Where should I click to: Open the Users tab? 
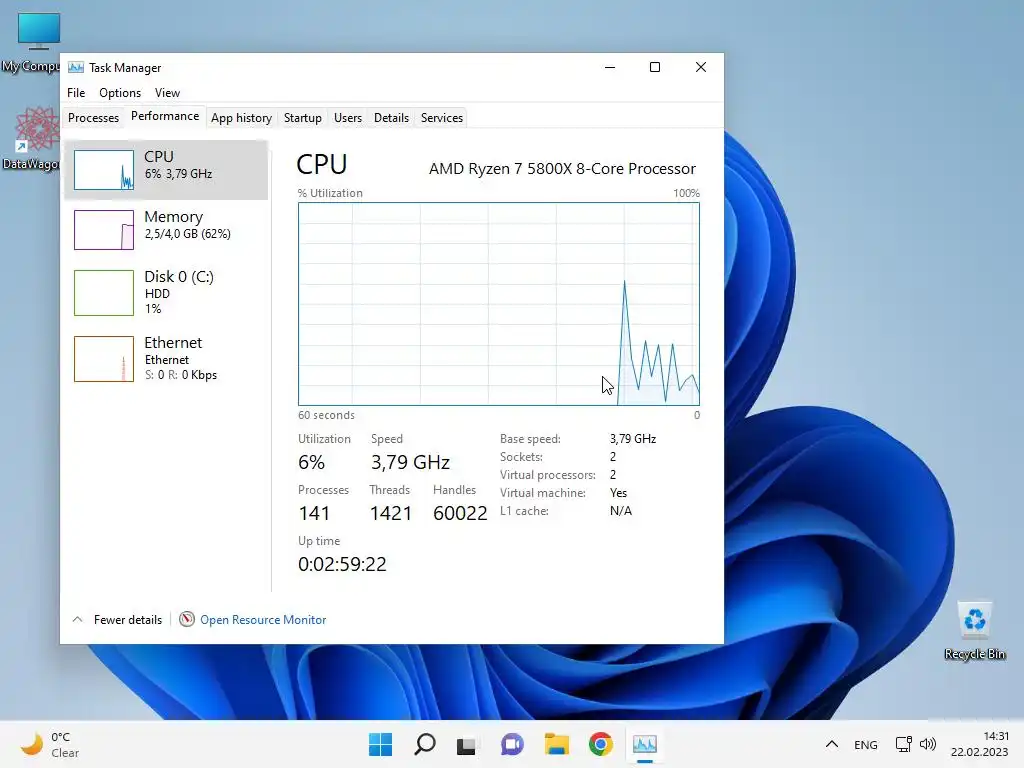(x=347, y=118)
